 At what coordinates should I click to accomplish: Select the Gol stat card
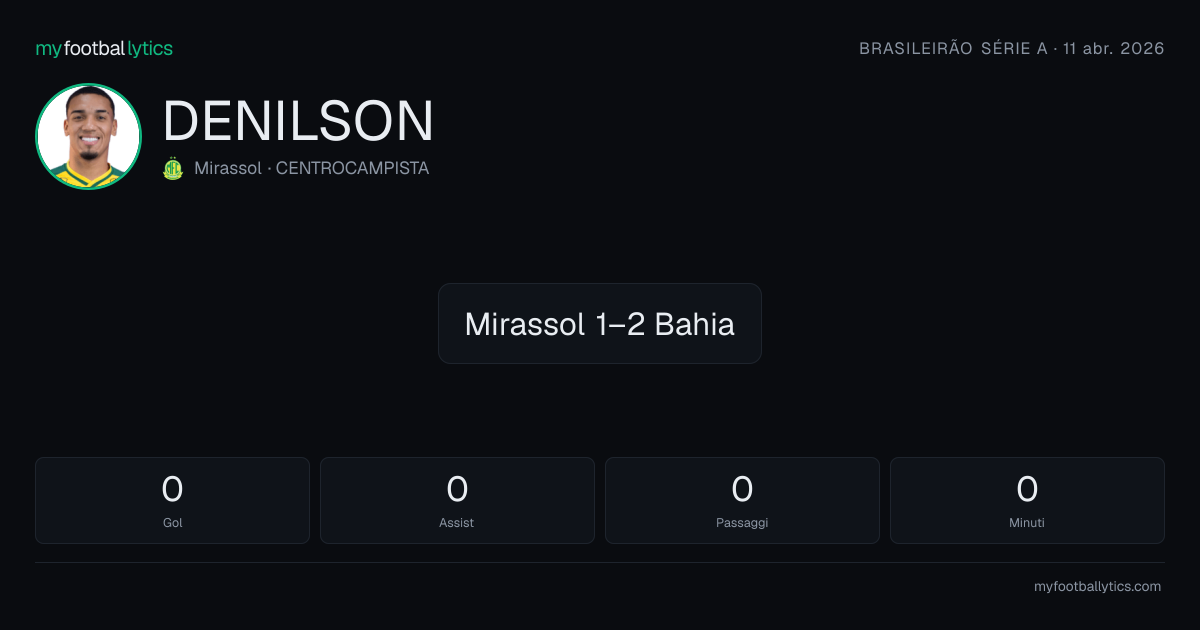[x=172, y=500]
